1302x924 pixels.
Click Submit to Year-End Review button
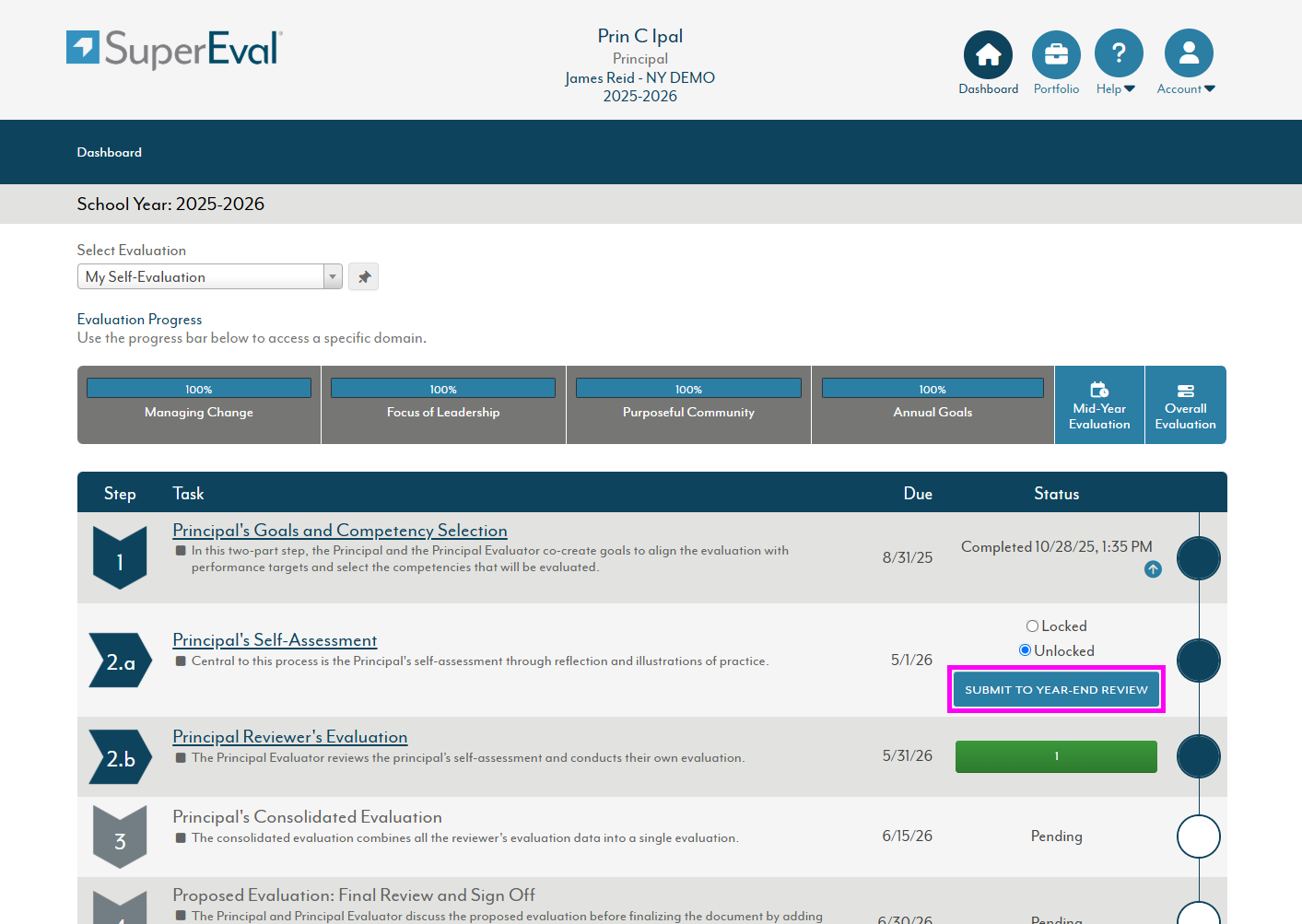(x=1056, y=690)
